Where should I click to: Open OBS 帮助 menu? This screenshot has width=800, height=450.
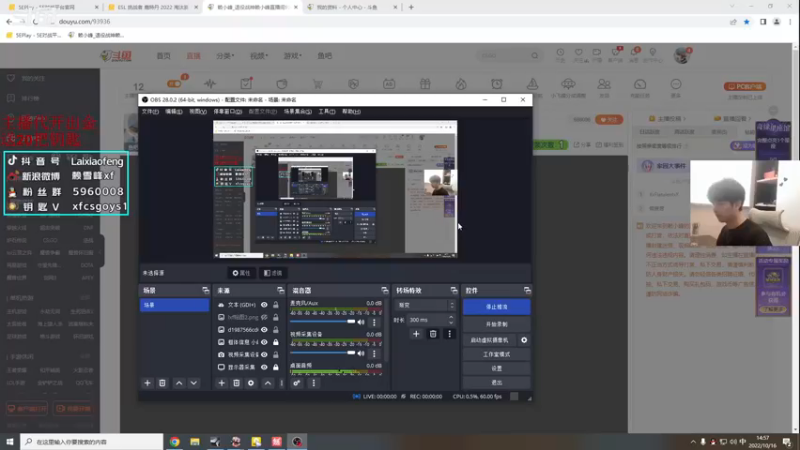[x=351, y=112]
